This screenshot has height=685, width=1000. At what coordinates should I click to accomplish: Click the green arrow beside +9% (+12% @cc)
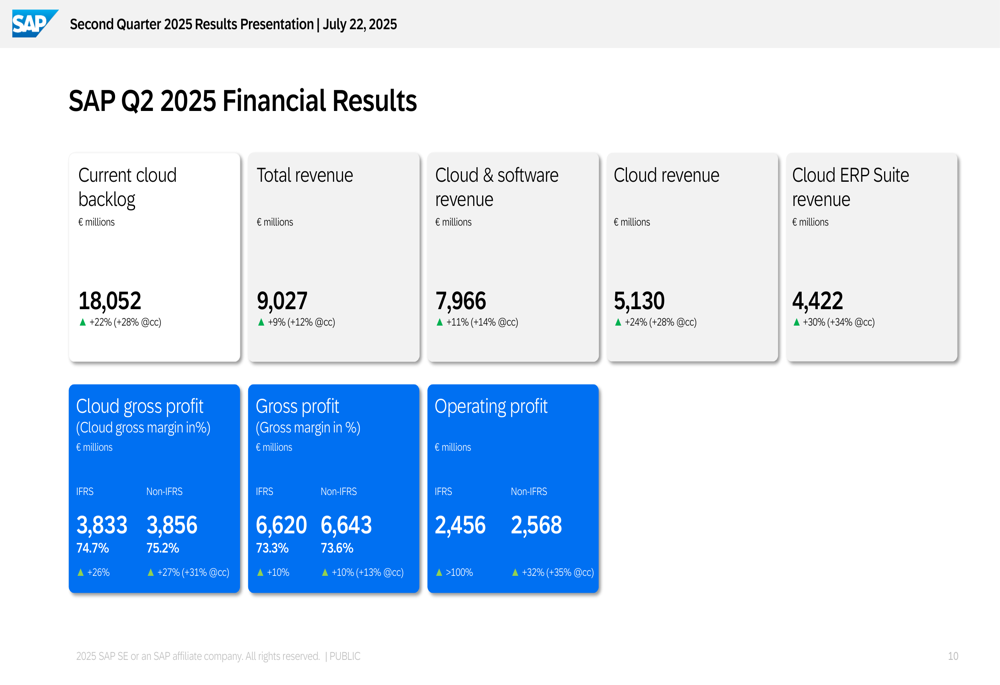coord(261,322)
